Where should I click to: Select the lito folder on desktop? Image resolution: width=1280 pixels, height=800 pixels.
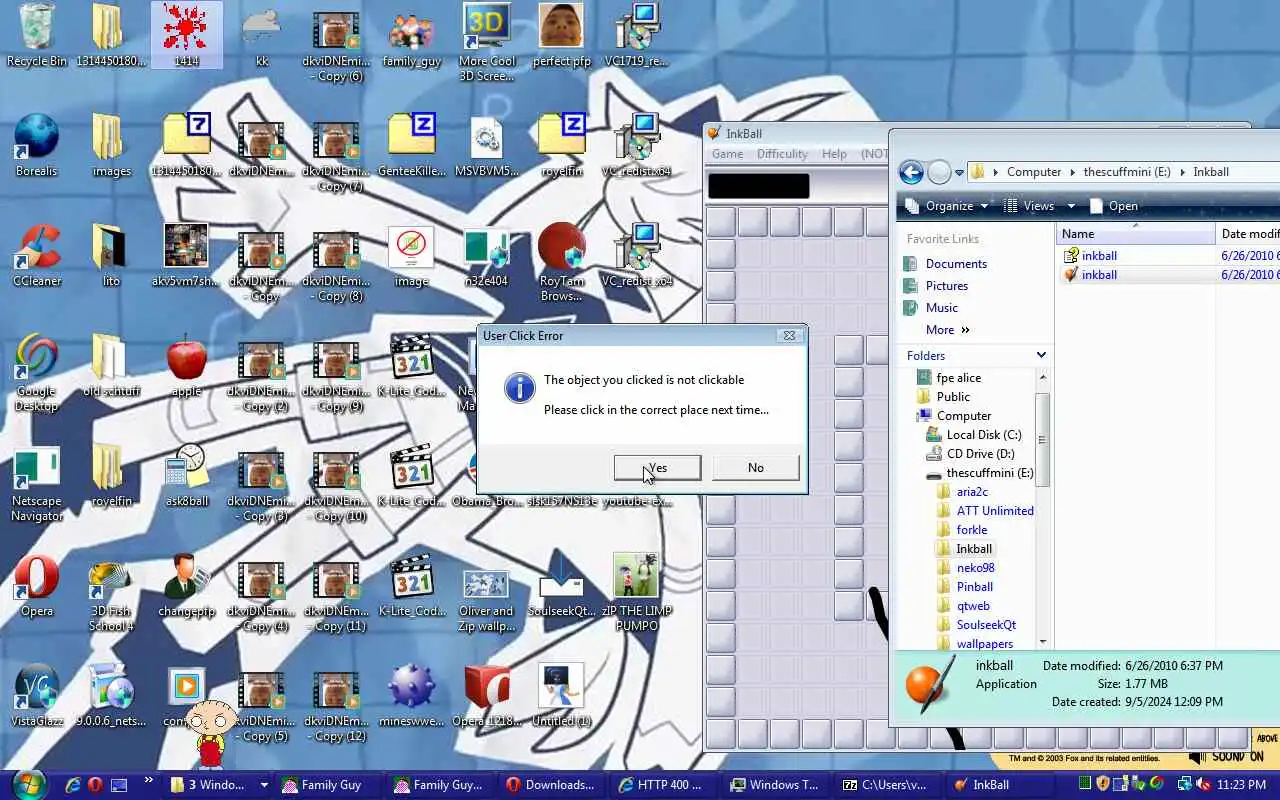pyautogui.click(x=111, y=255)
